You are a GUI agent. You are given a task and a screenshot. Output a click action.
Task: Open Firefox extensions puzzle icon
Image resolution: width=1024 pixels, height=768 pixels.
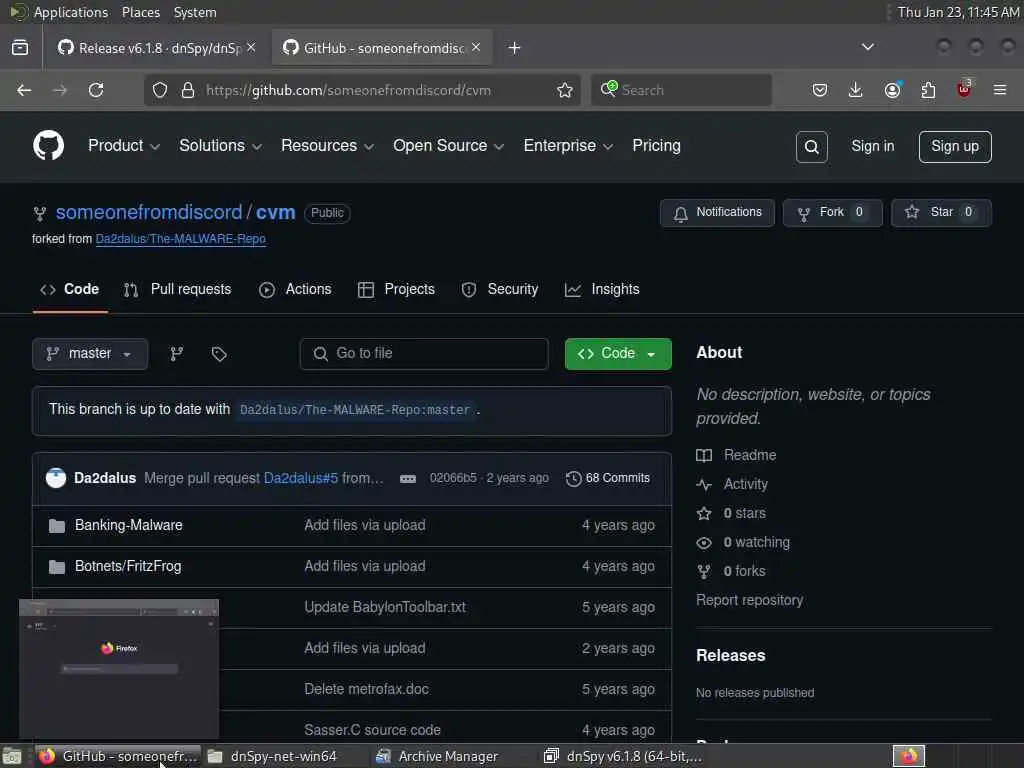[x=928, y=90]
